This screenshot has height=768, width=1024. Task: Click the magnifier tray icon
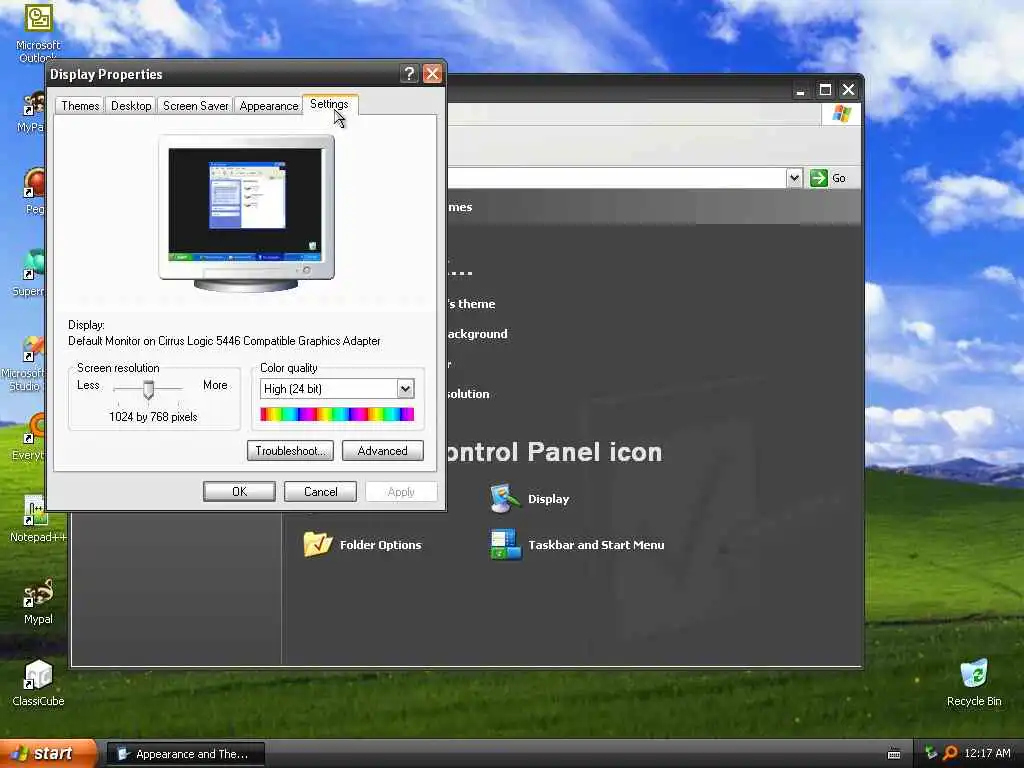tap(950, 754)
